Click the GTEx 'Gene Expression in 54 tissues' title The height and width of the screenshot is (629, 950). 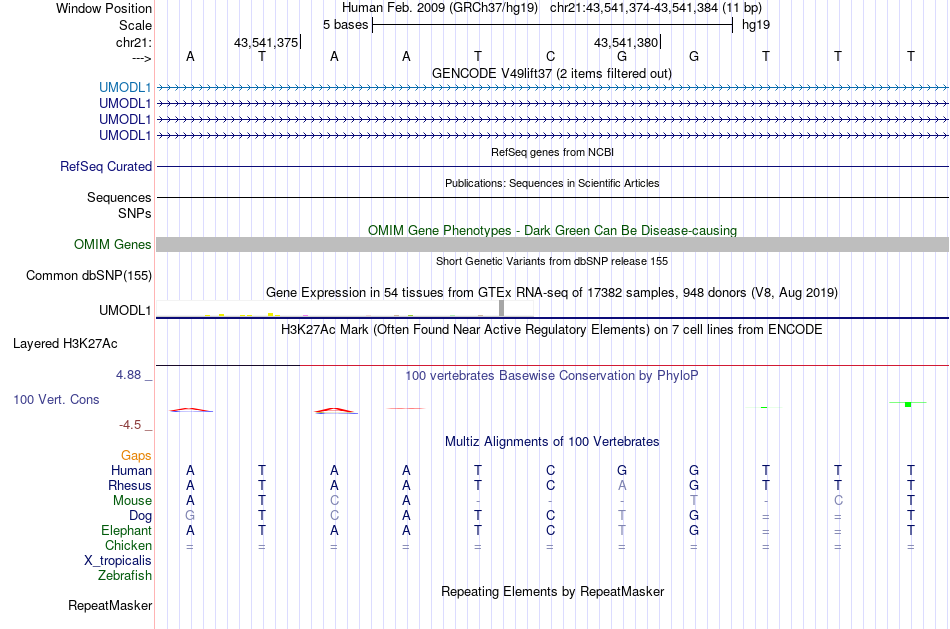click(x=552, y=293)
